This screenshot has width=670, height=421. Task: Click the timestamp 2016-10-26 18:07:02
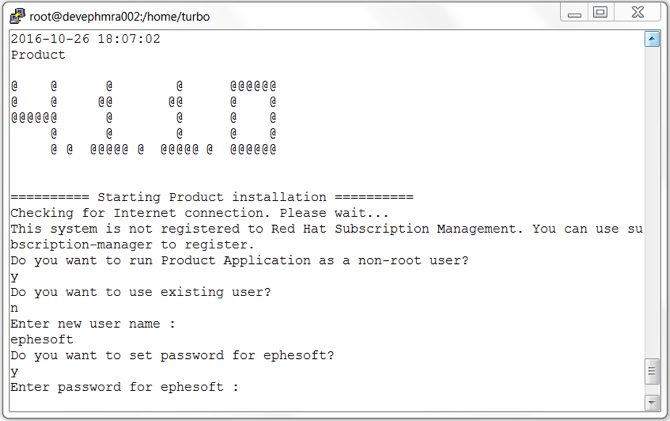click(x=85, y=39)
